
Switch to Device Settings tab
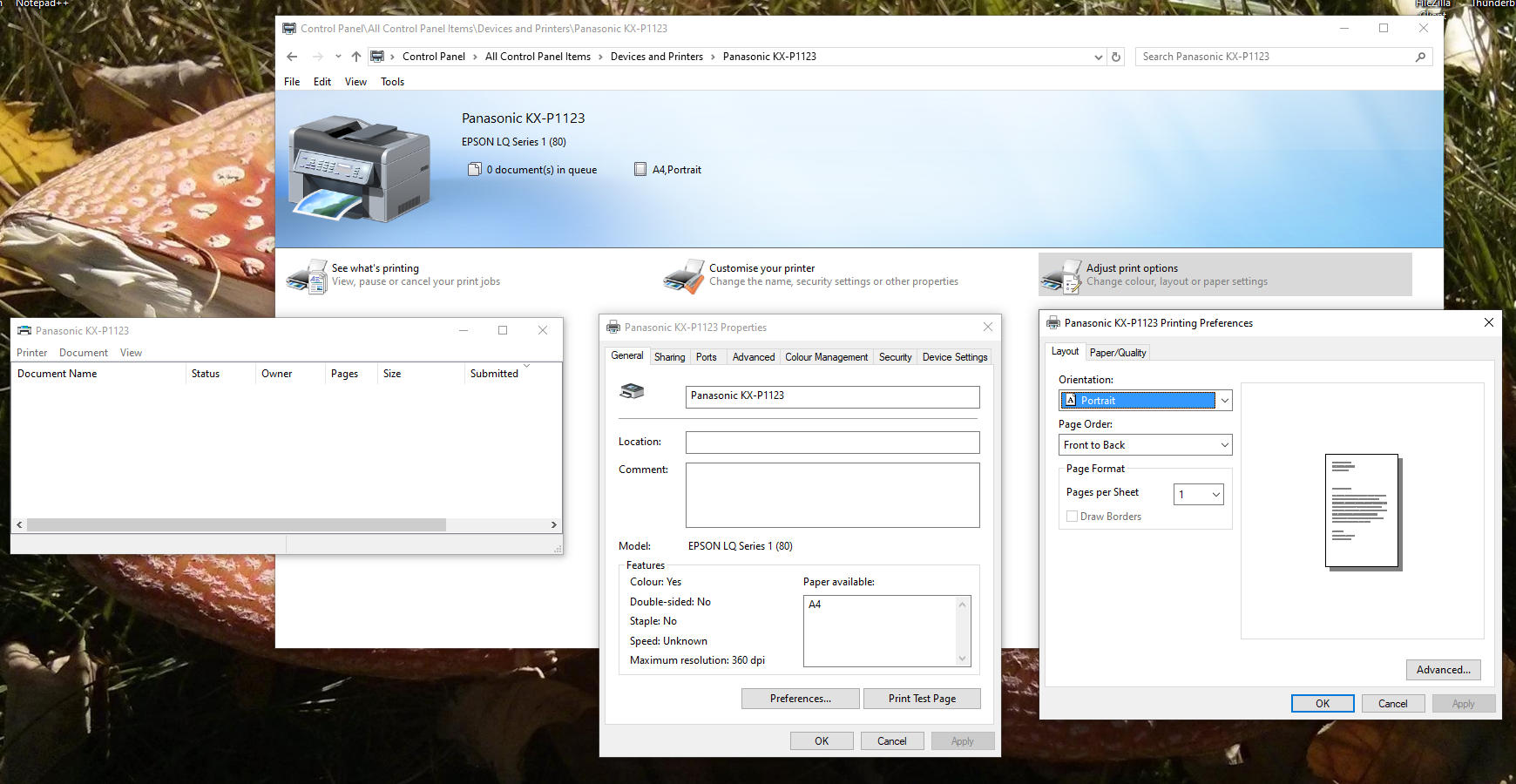pyautogui.click(x=955, y=357)
